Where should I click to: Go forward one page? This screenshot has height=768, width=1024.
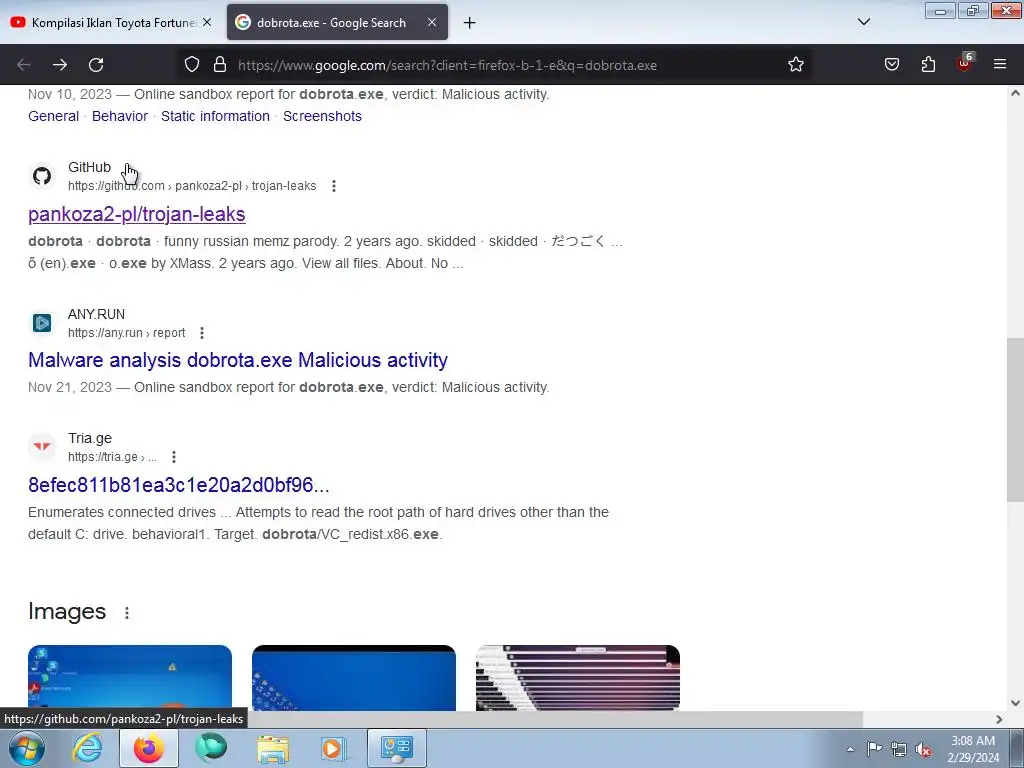pos(60,65)
